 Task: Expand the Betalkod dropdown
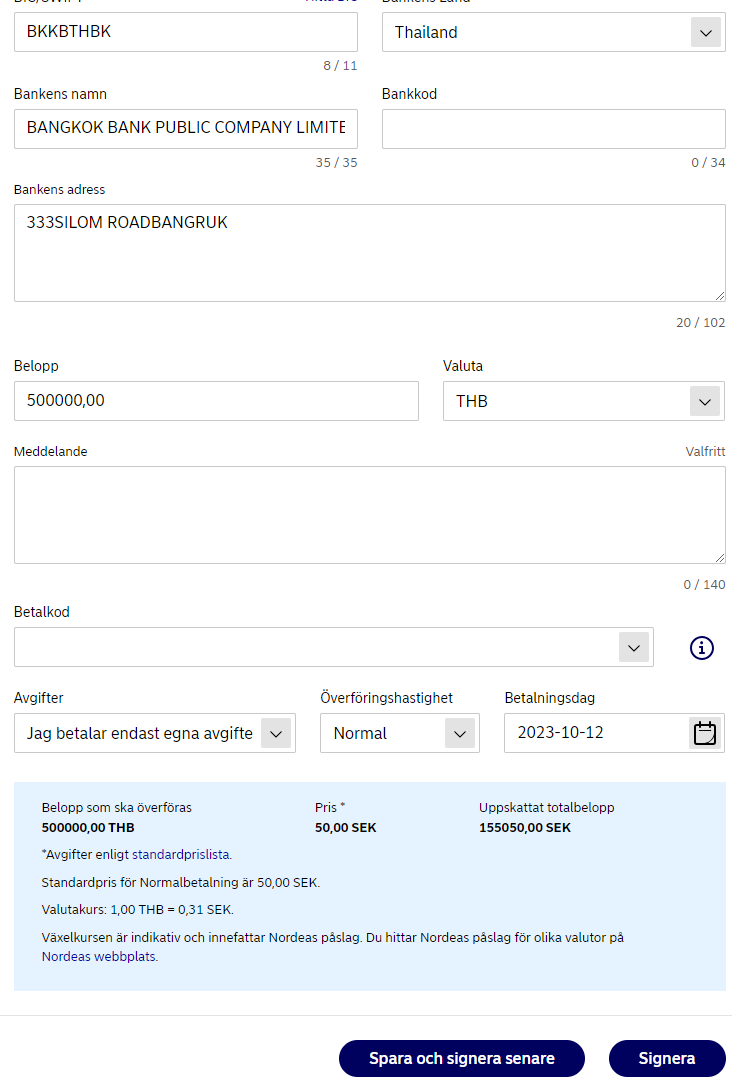click(x=633, y=648)
